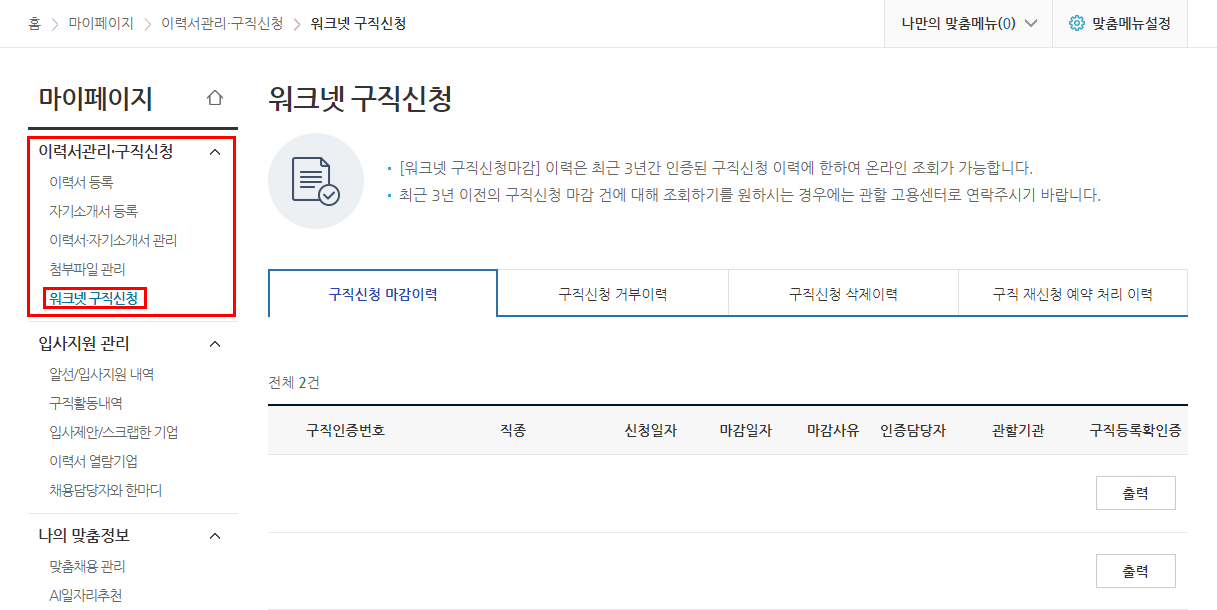Click 워크넷 구직신청 in breadcrumb
This screenshot has width=1217, height=610.
[358, 23]
